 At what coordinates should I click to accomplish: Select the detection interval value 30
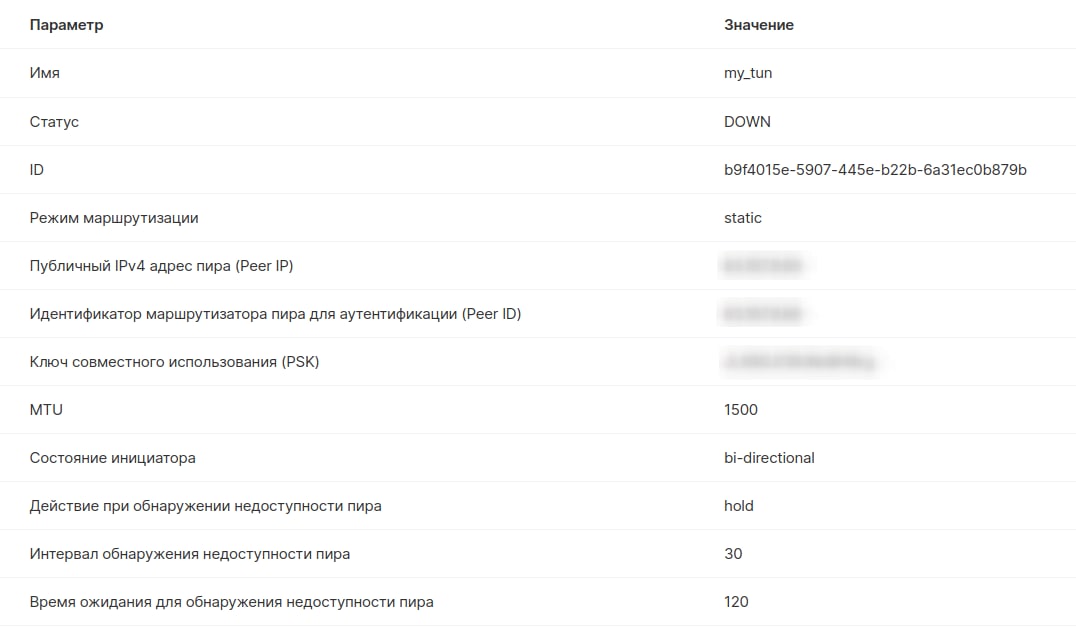click(733, 554)
